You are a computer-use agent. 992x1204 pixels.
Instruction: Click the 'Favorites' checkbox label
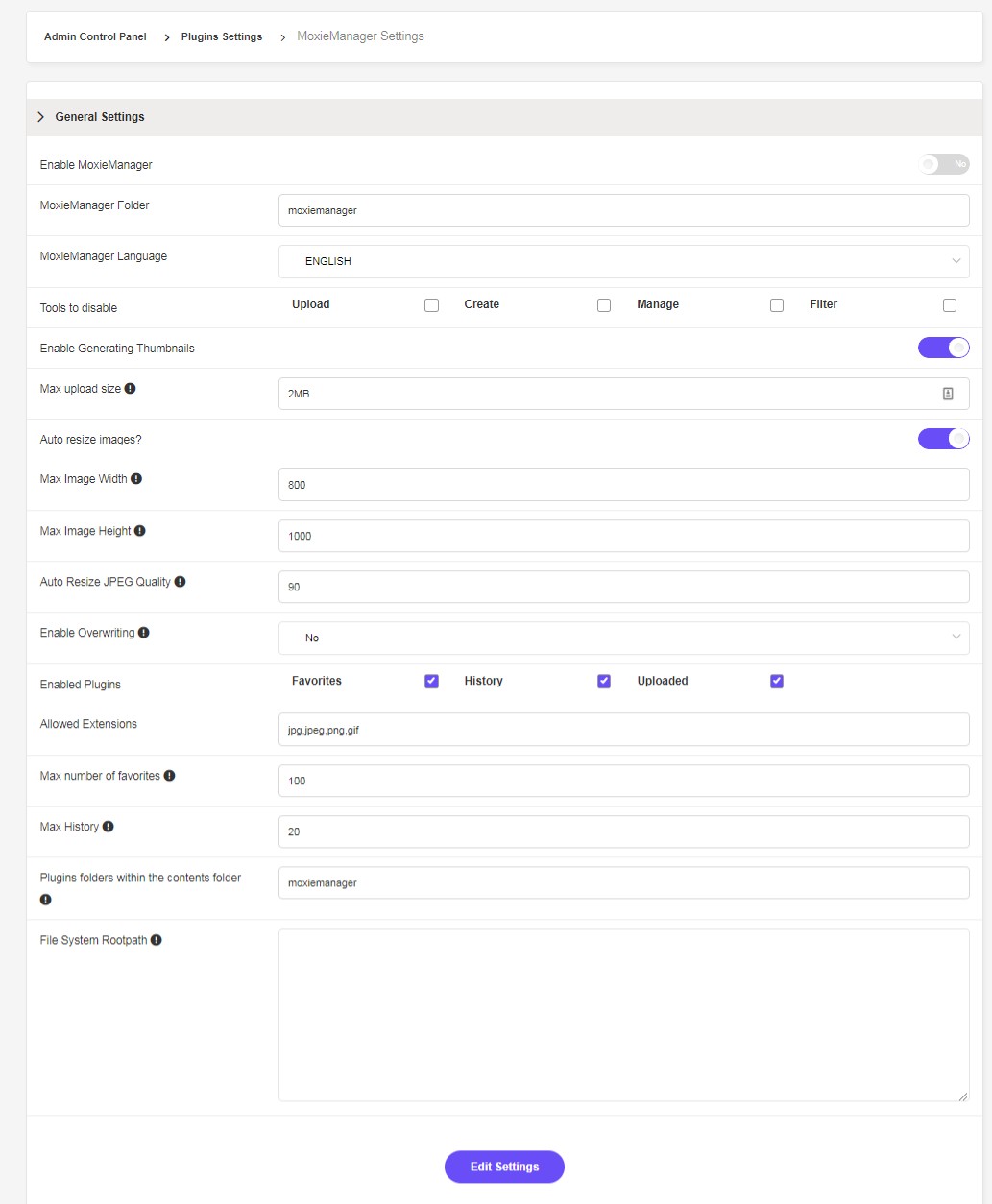[317, 681]
